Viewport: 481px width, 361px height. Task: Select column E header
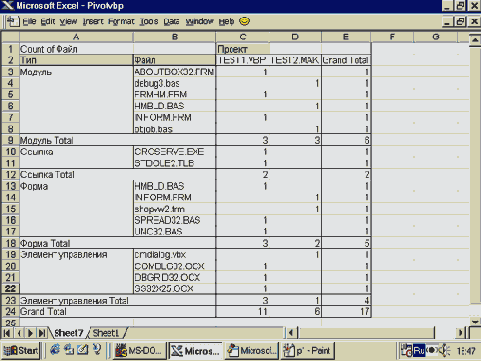coord(346,37)
